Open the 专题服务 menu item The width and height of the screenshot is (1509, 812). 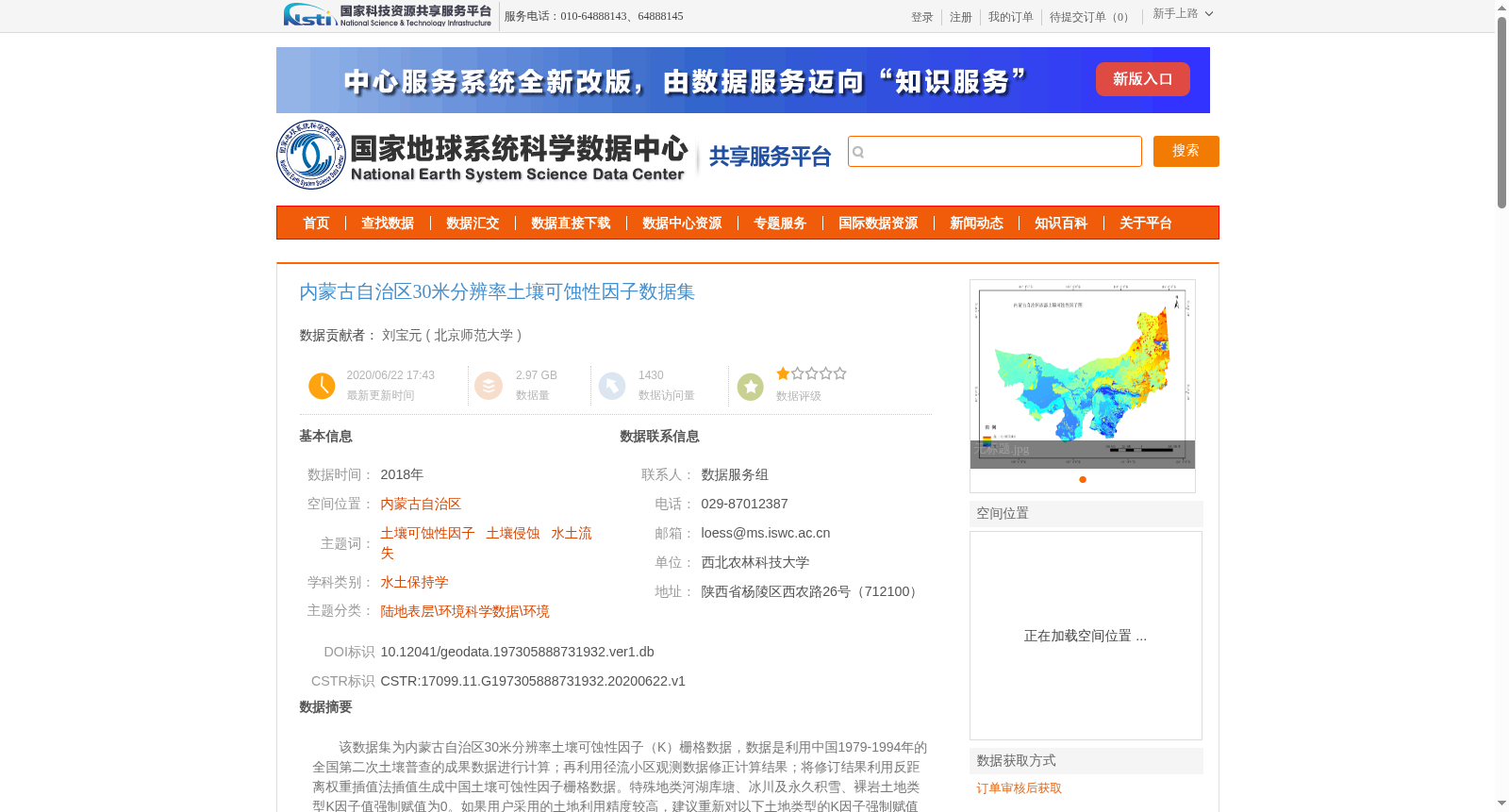pyautogui.click(x=780, y=224)
